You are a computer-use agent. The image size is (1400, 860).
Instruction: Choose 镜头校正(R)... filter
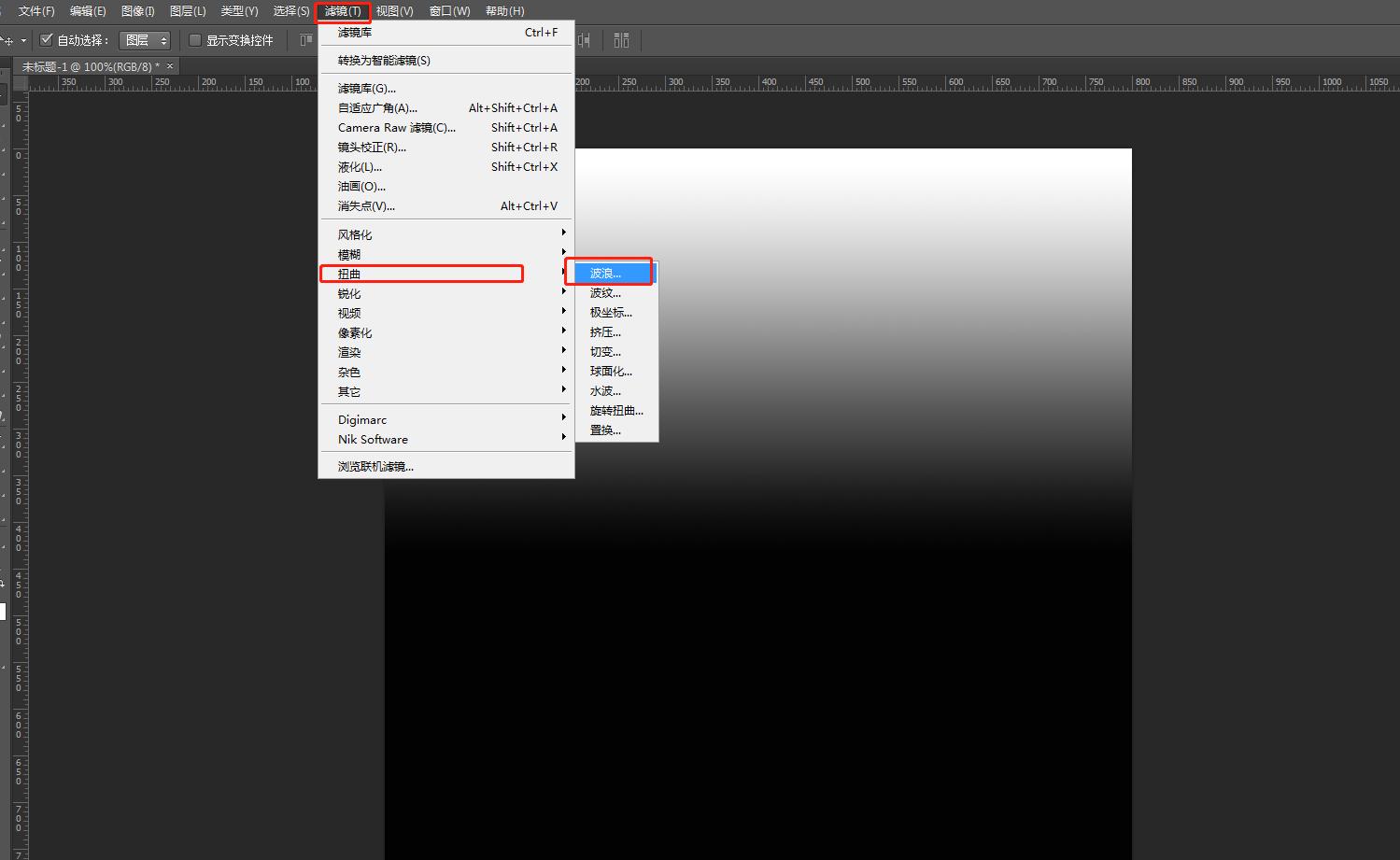click(x=446, y=148)
